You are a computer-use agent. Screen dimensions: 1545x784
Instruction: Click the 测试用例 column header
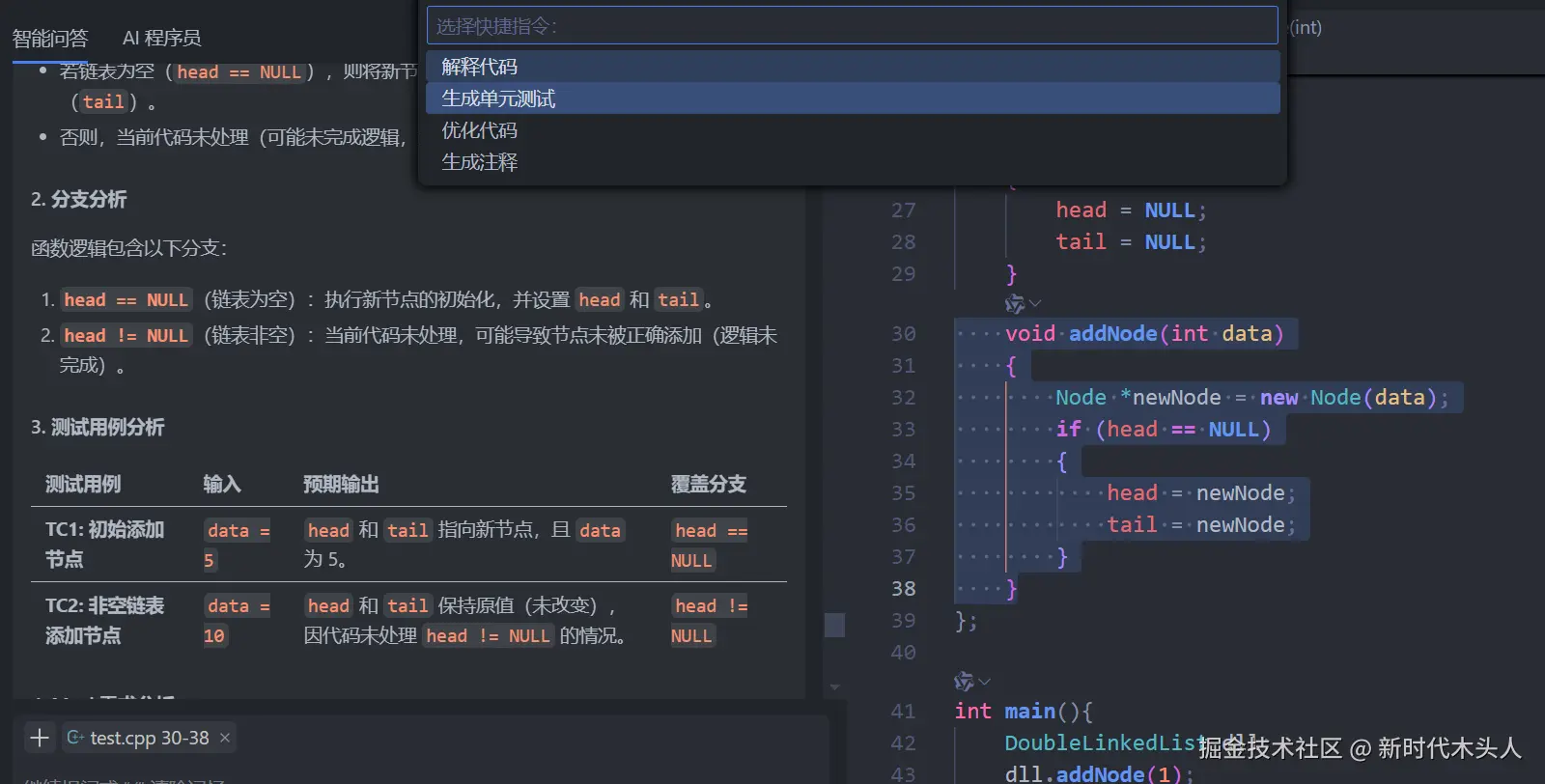click(83, 485)
